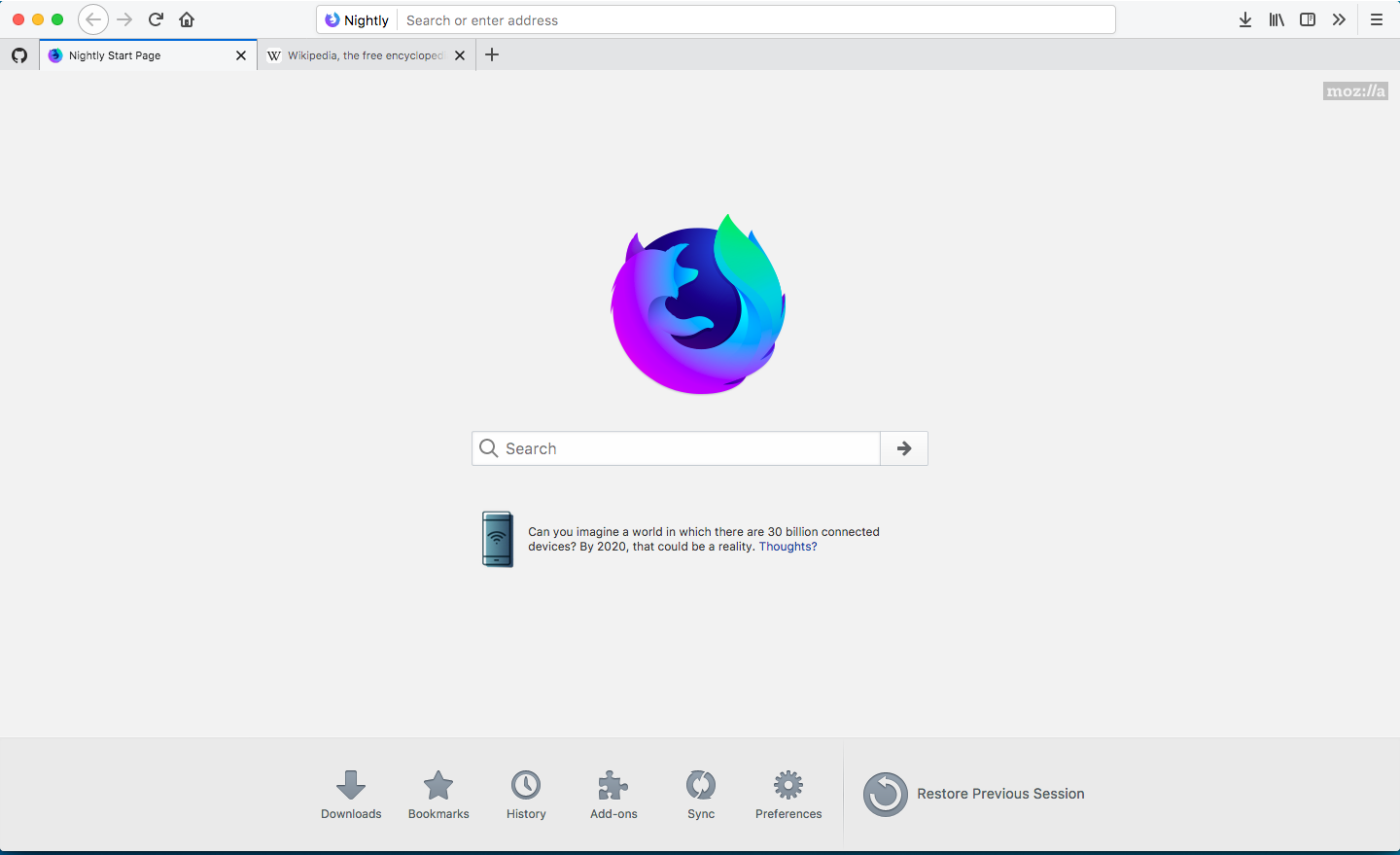Open the Thoughts? link
The image size is (1400, 855).
(787, 547)
